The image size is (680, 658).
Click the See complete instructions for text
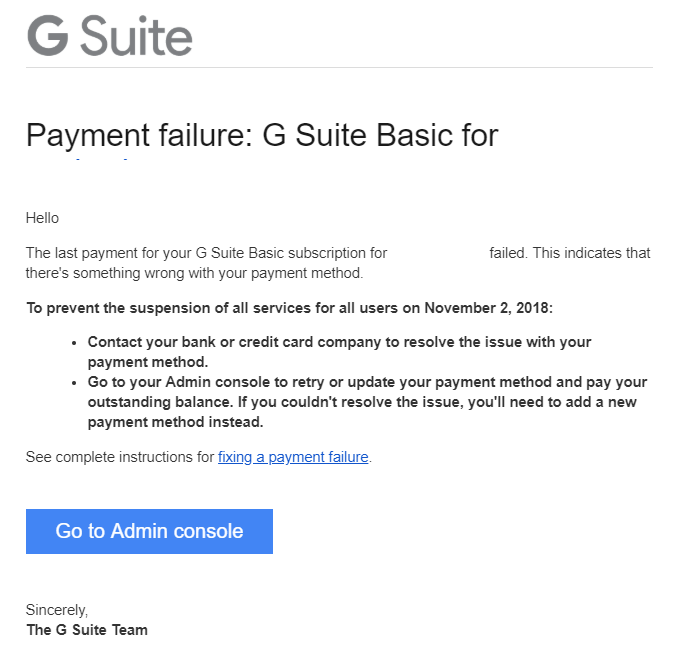point(120,458)
